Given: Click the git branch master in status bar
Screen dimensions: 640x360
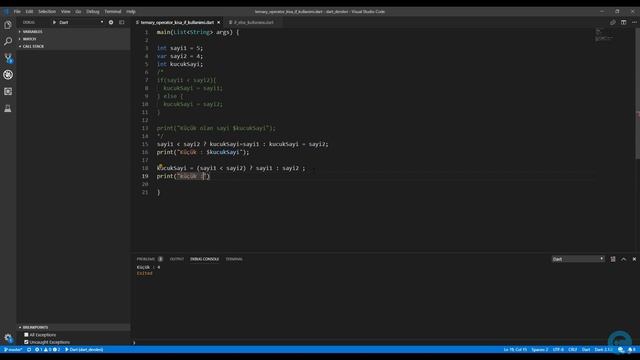Looking at the screenshot, I should pos(13,350).
